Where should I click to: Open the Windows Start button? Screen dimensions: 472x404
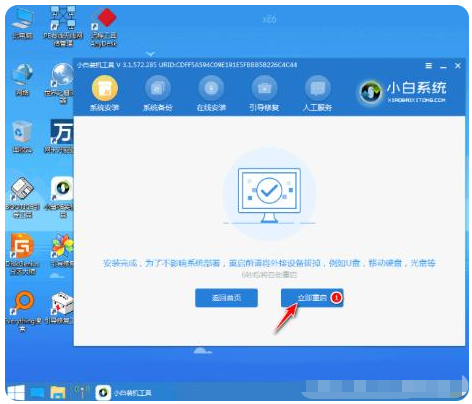(x=16, y=392)
